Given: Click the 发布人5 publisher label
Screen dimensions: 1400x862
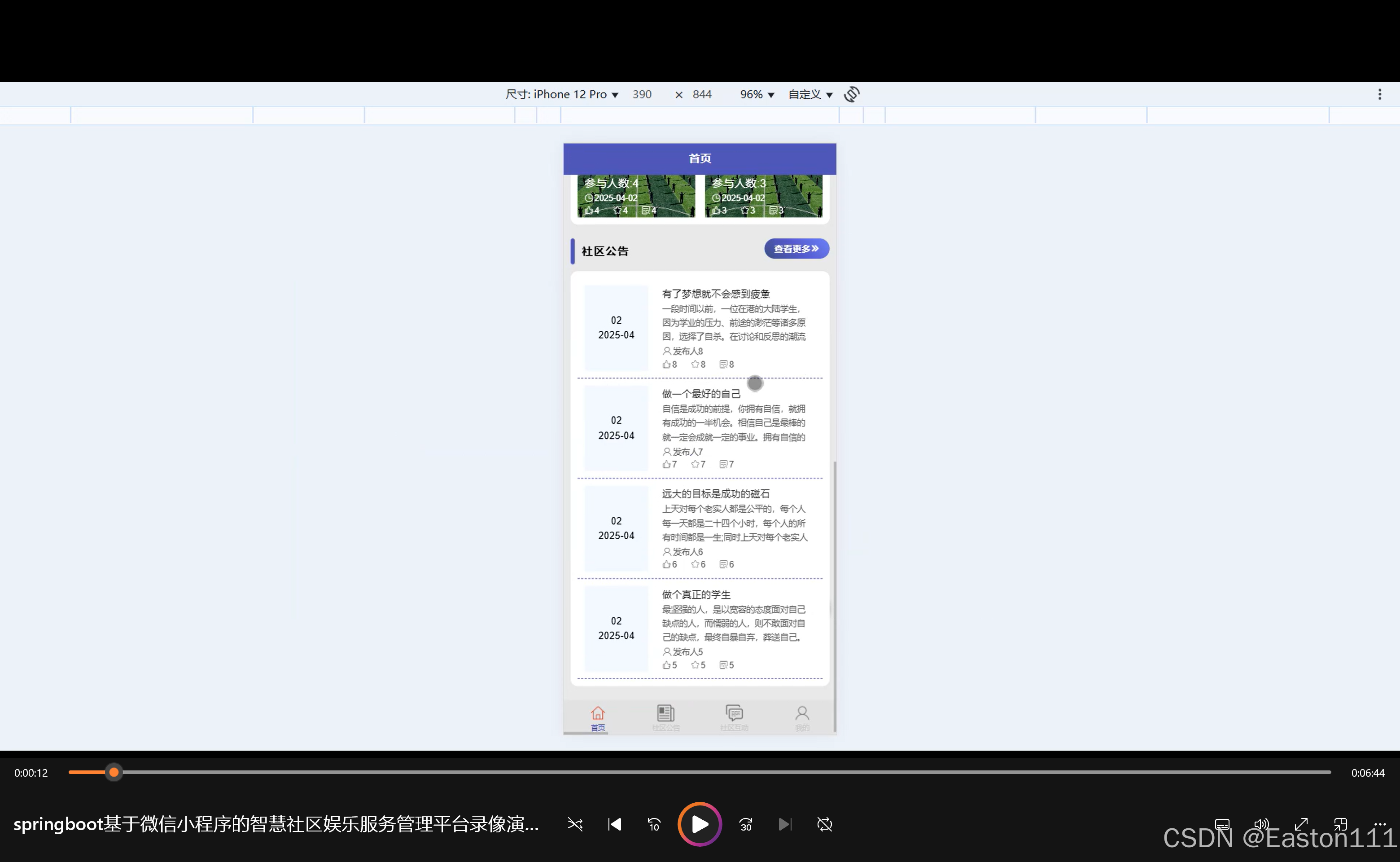Looking at the screenshot, I should click(x=682, y=651).
